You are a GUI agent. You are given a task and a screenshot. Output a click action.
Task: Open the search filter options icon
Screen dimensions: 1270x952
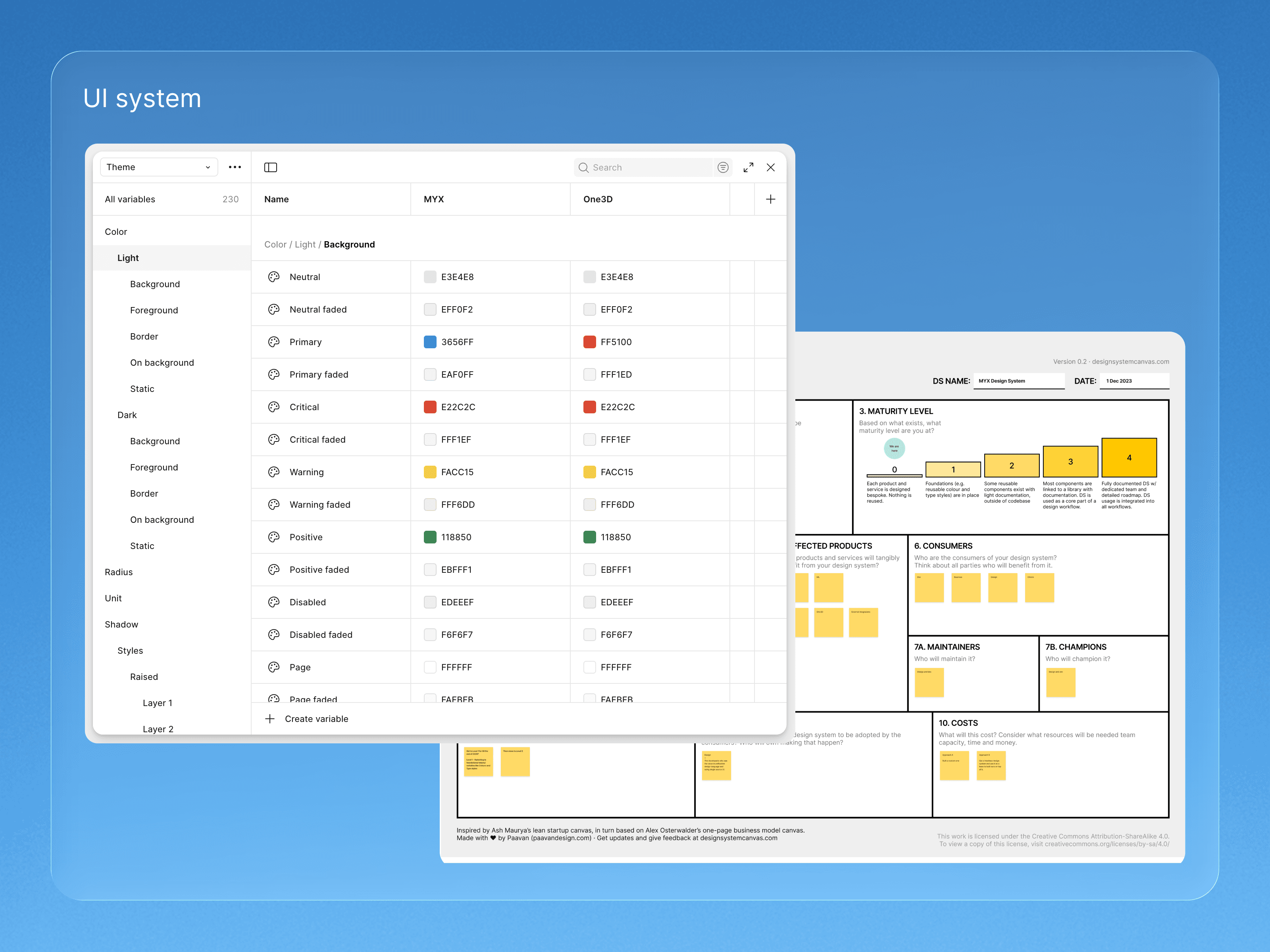(x=723, y=167)
